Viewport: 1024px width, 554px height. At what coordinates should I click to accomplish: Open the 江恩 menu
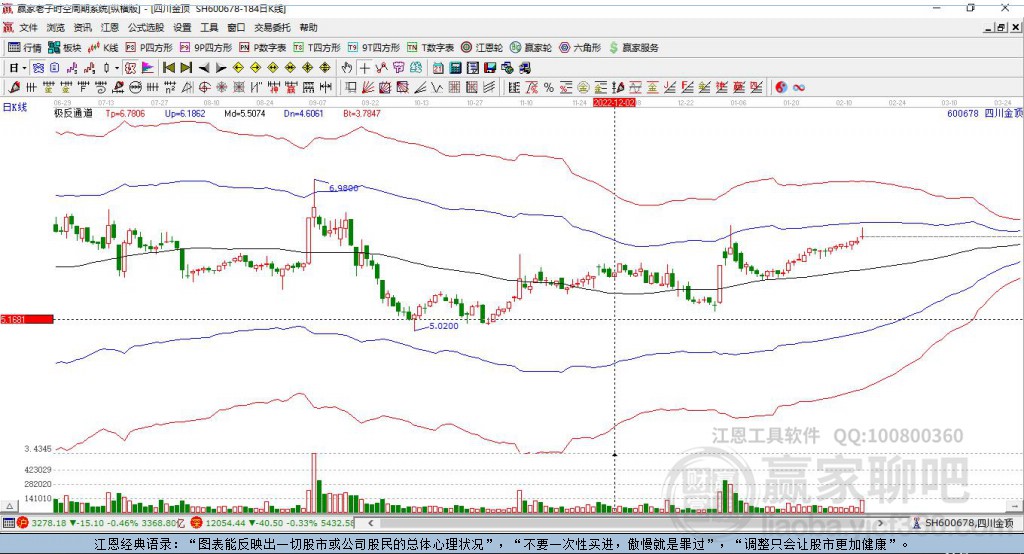[x=110, y=27]
